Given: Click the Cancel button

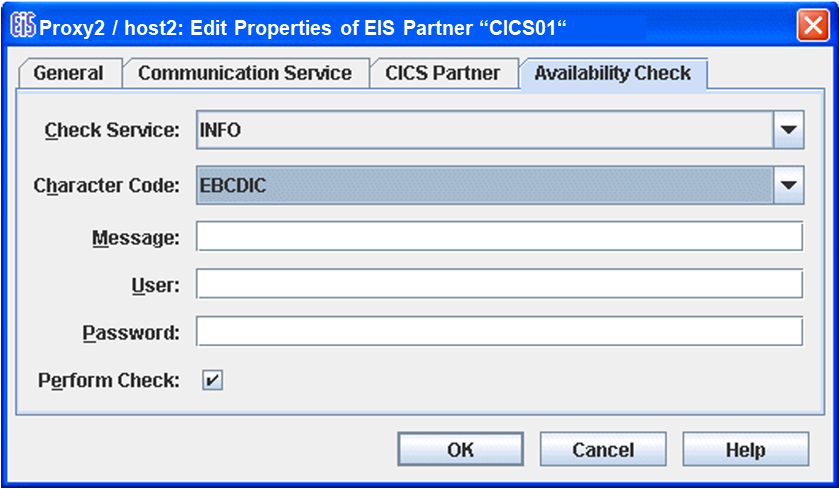Looking at the screenshot, I should pyautogui.click(x=603, y=450).
